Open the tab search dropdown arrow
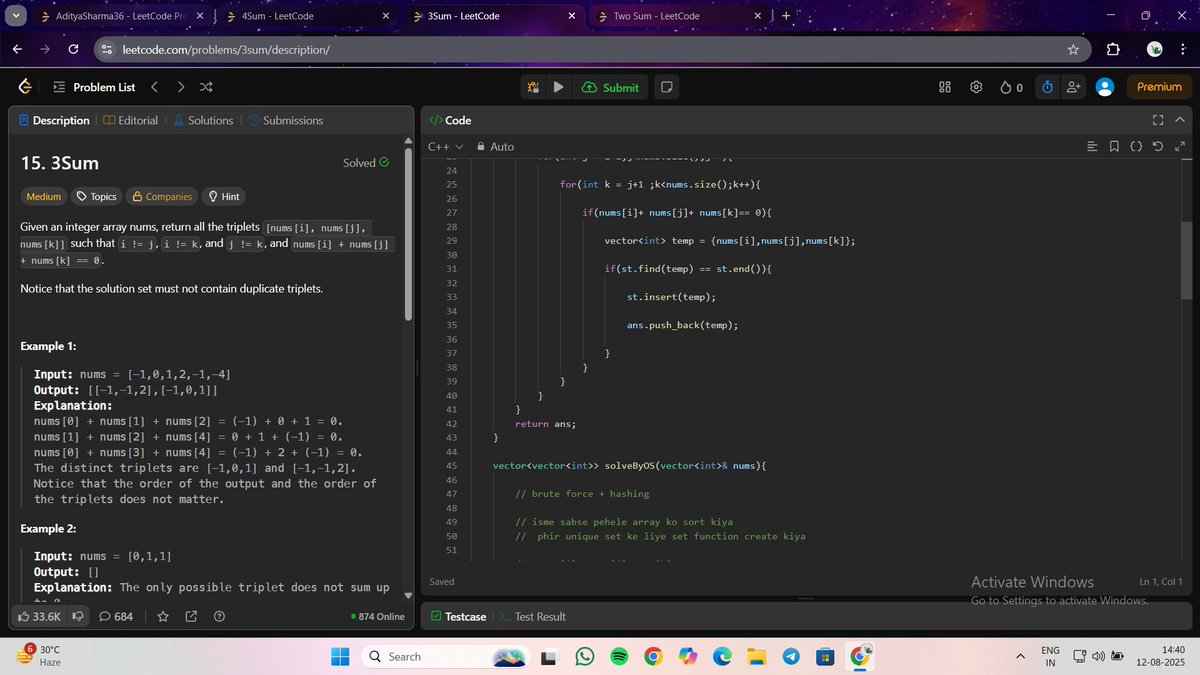This screenshot has width=1200, height=675. pos(15,16)
